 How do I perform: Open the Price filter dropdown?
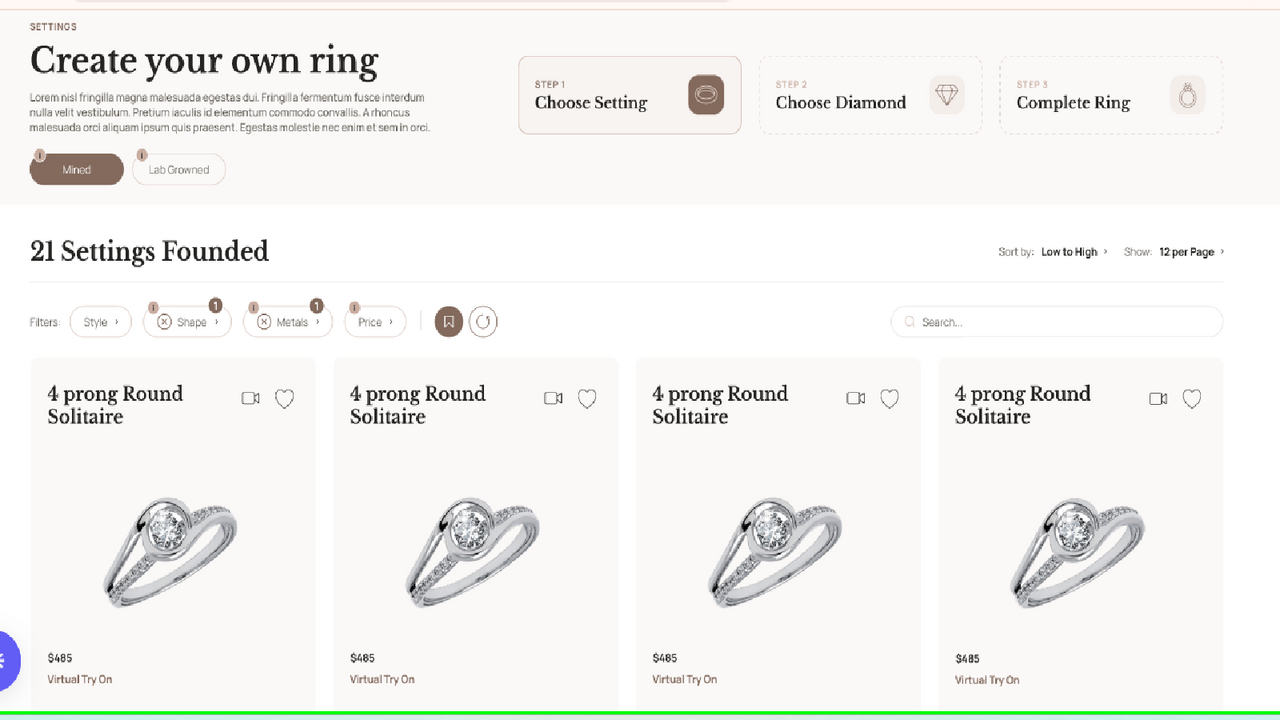point(375,322)
